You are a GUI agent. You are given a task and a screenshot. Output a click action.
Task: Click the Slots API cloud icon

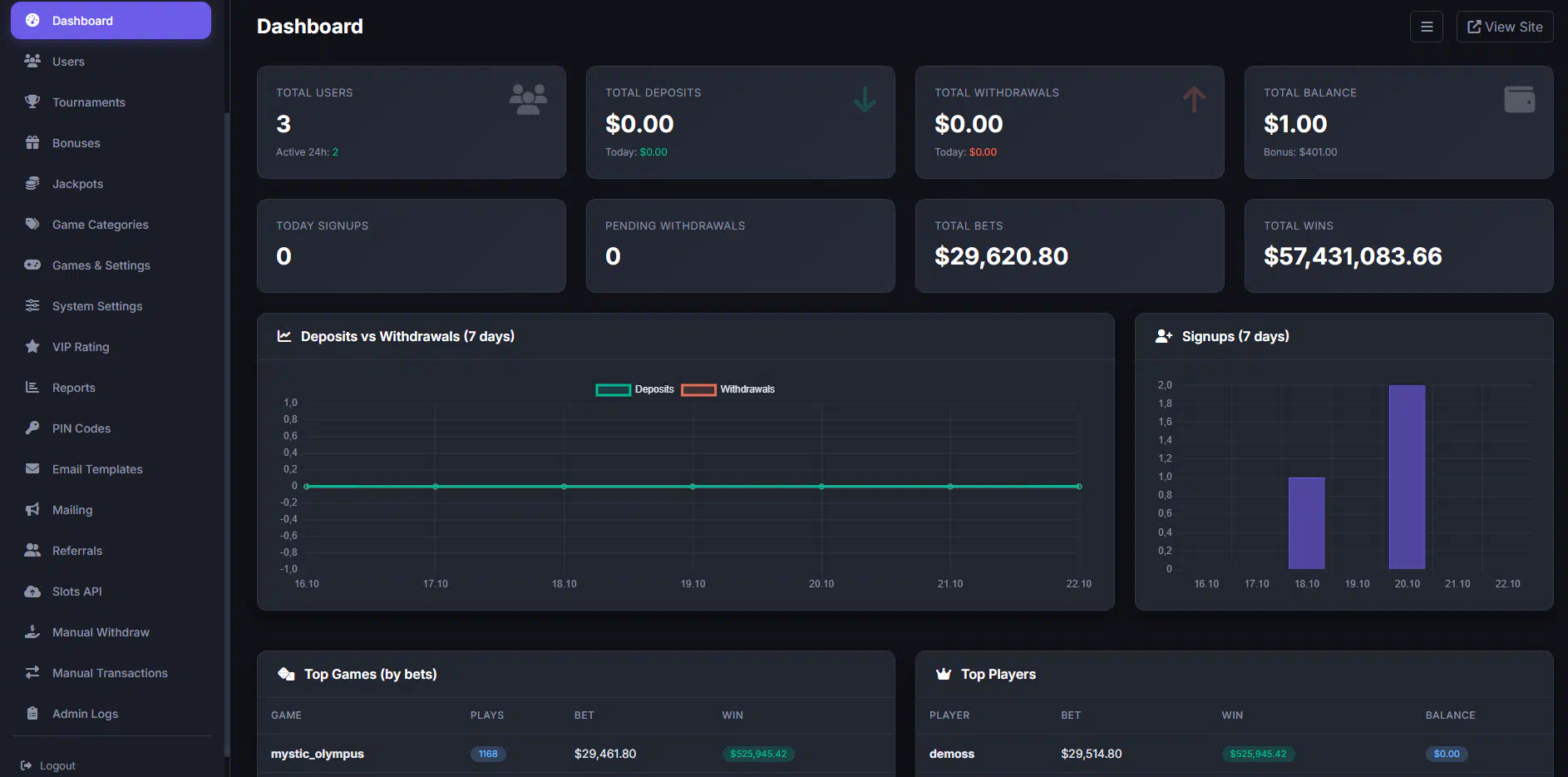click(x=32, y=591)
